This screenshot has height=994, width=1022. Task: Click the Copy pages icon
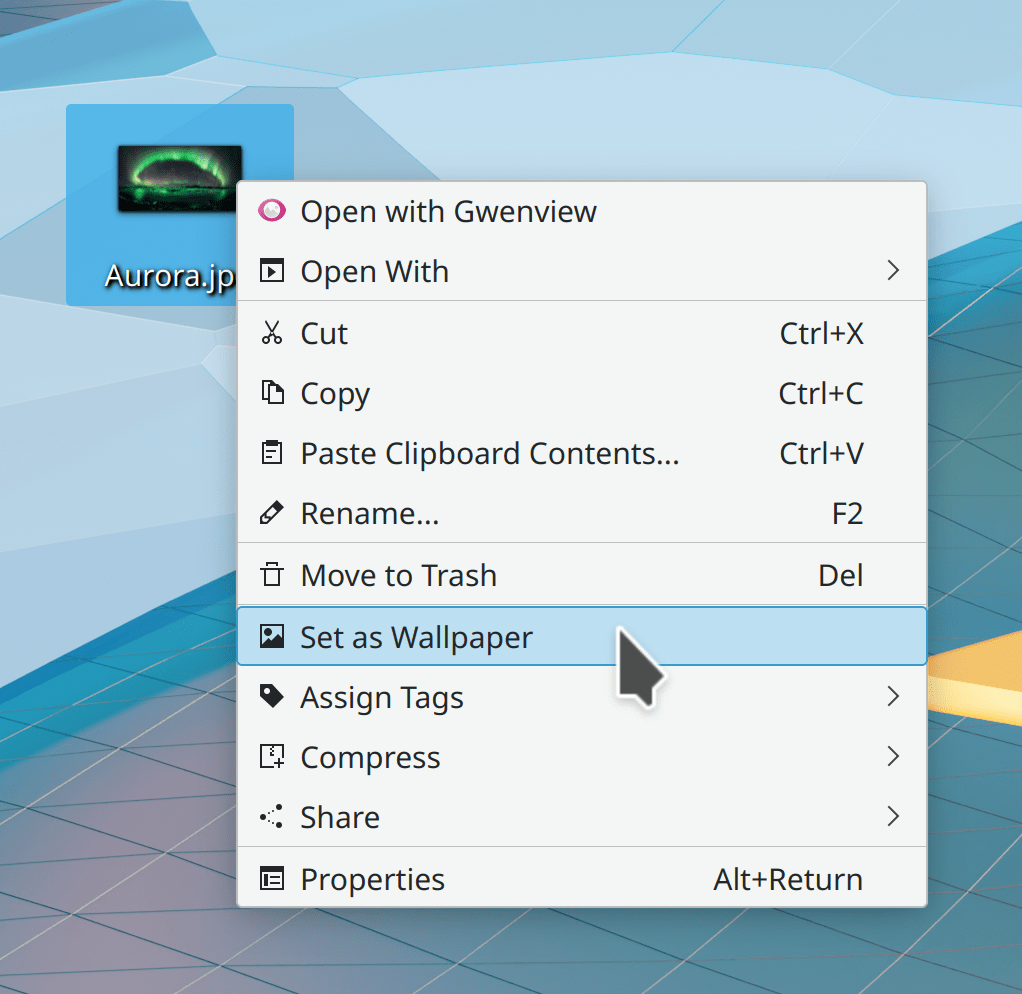click(271, 393)
